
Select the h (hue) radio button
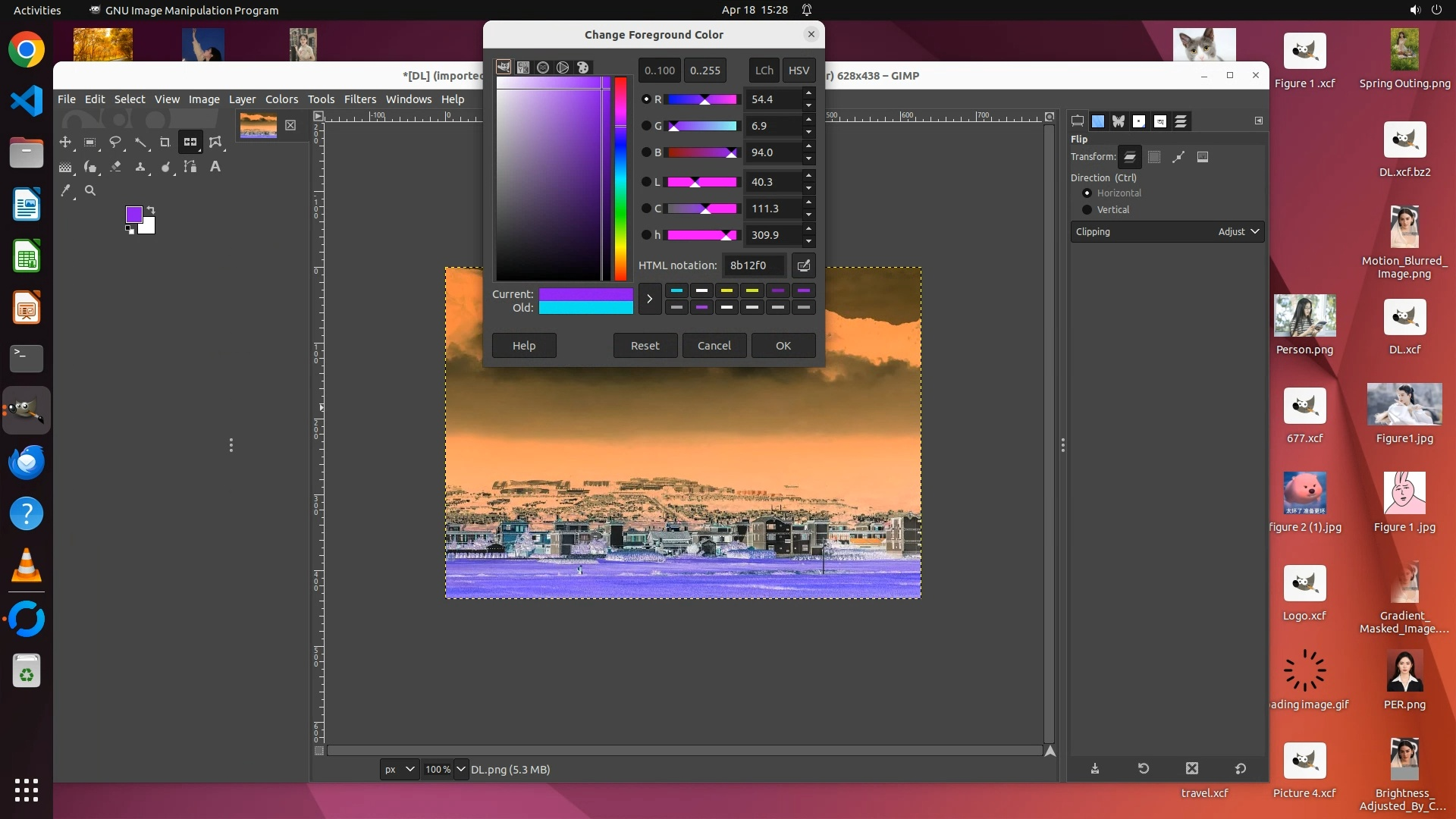646,235
